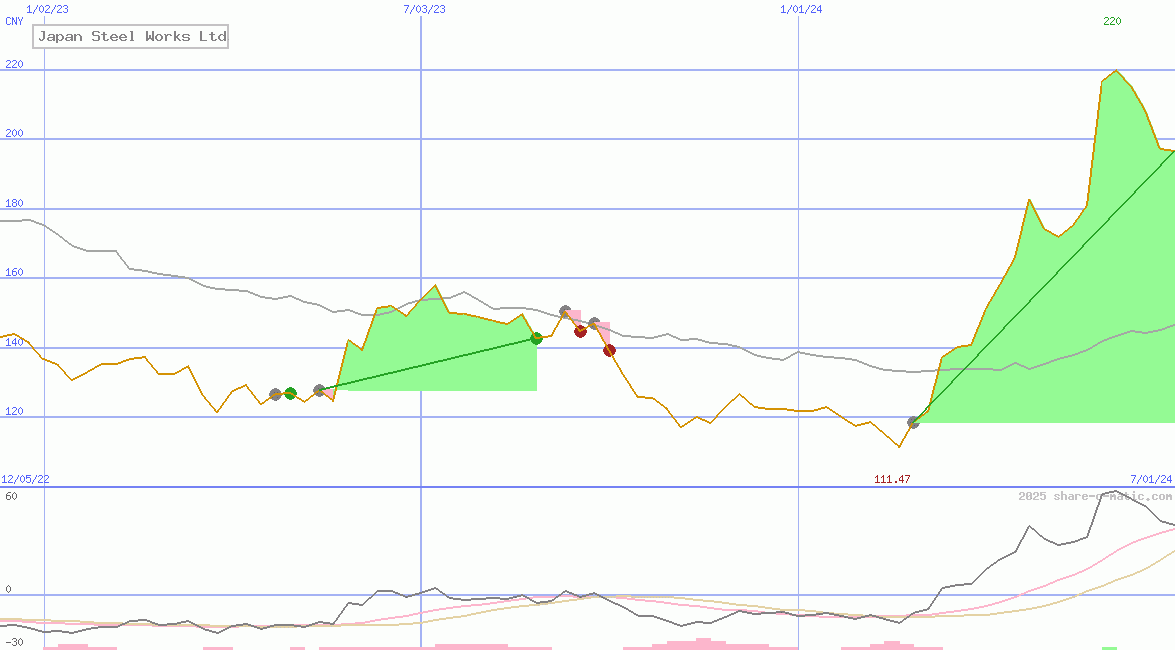This screenshot has height=650, width=1175.
Task: Click the Japan Steel Works Ltd title box
Action: point(131,37)
